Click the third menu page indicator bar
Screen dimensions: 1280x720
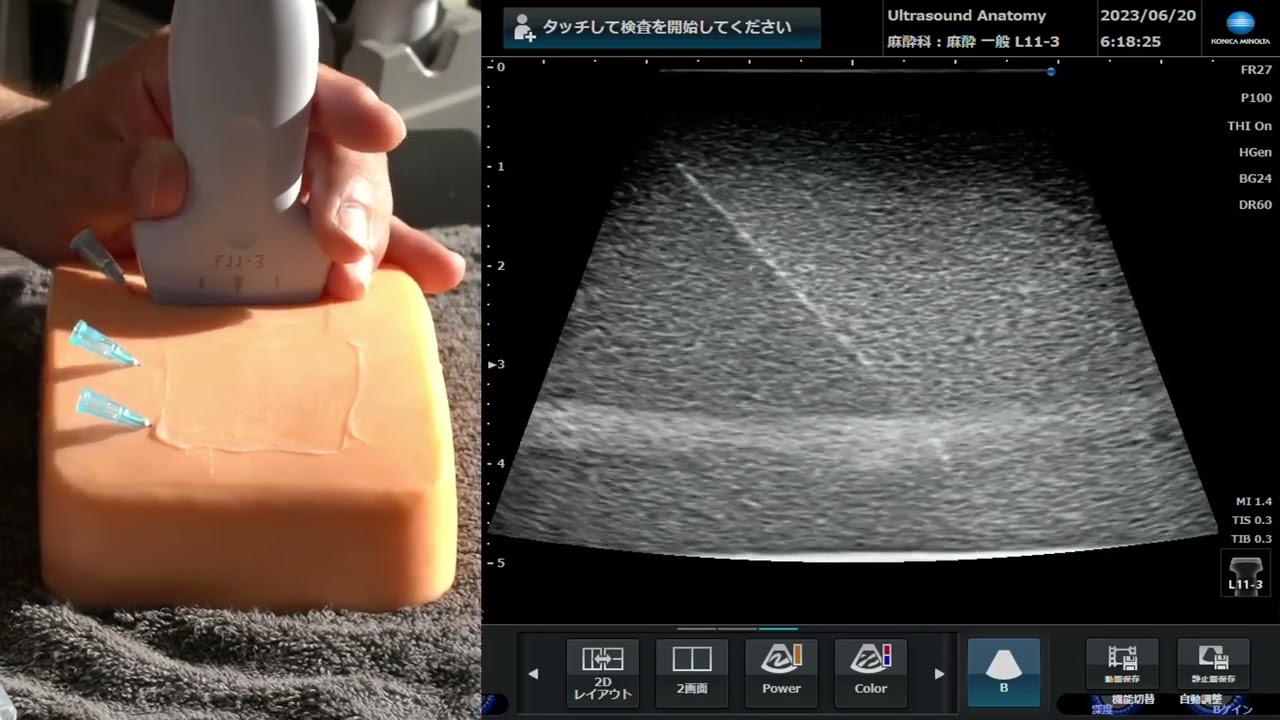click(x=778, y=629)
